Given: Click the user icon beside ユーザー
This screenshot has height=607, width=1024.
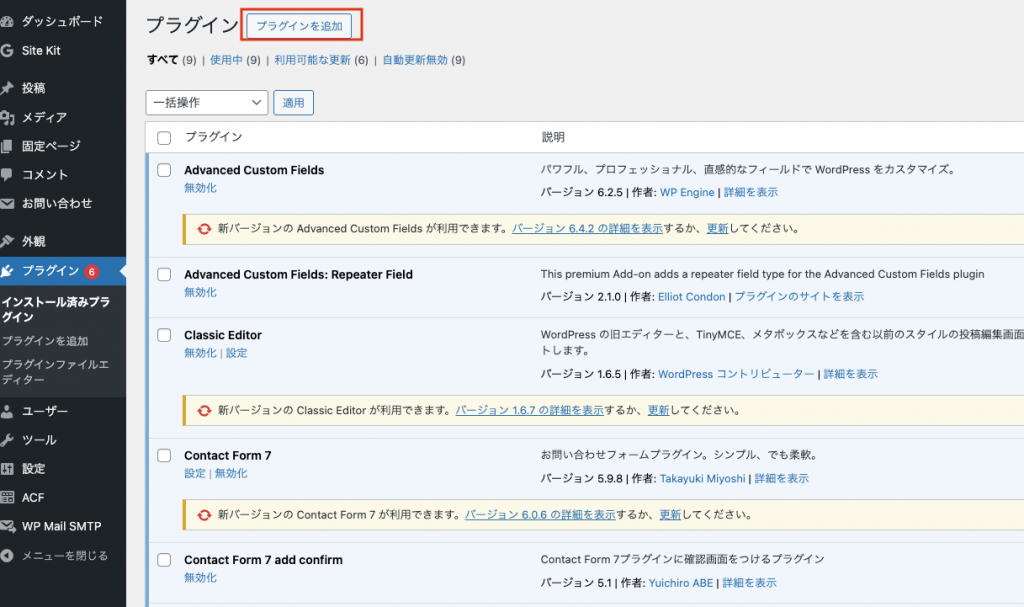Looking at the screenshot, I should coord(7,411).
